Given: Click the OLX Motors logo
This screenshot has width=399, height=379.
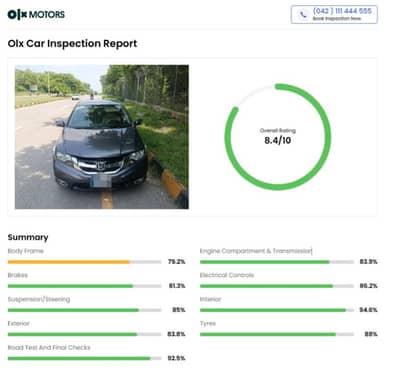Looking at the screenshot, I should pos(36,14).
